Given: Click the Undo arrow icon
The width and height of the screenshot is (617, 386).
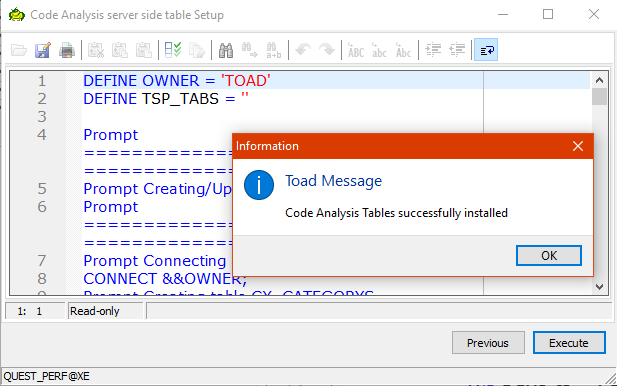Looking at the screenshot, I should [x=303, y=50].
